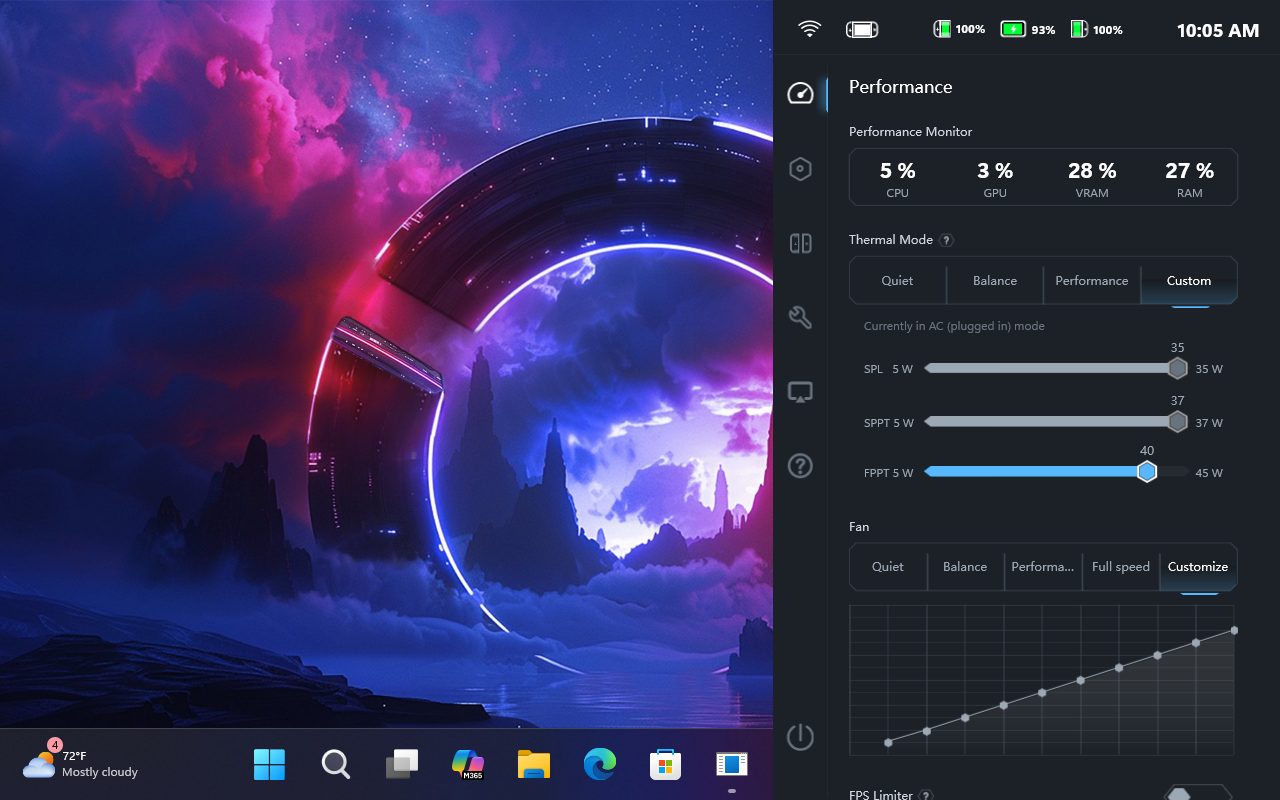This screenshot has height=800, width=1280.
Task: Open the Windows Start menu
Action: pyautogui.click(x=269, y=765)
